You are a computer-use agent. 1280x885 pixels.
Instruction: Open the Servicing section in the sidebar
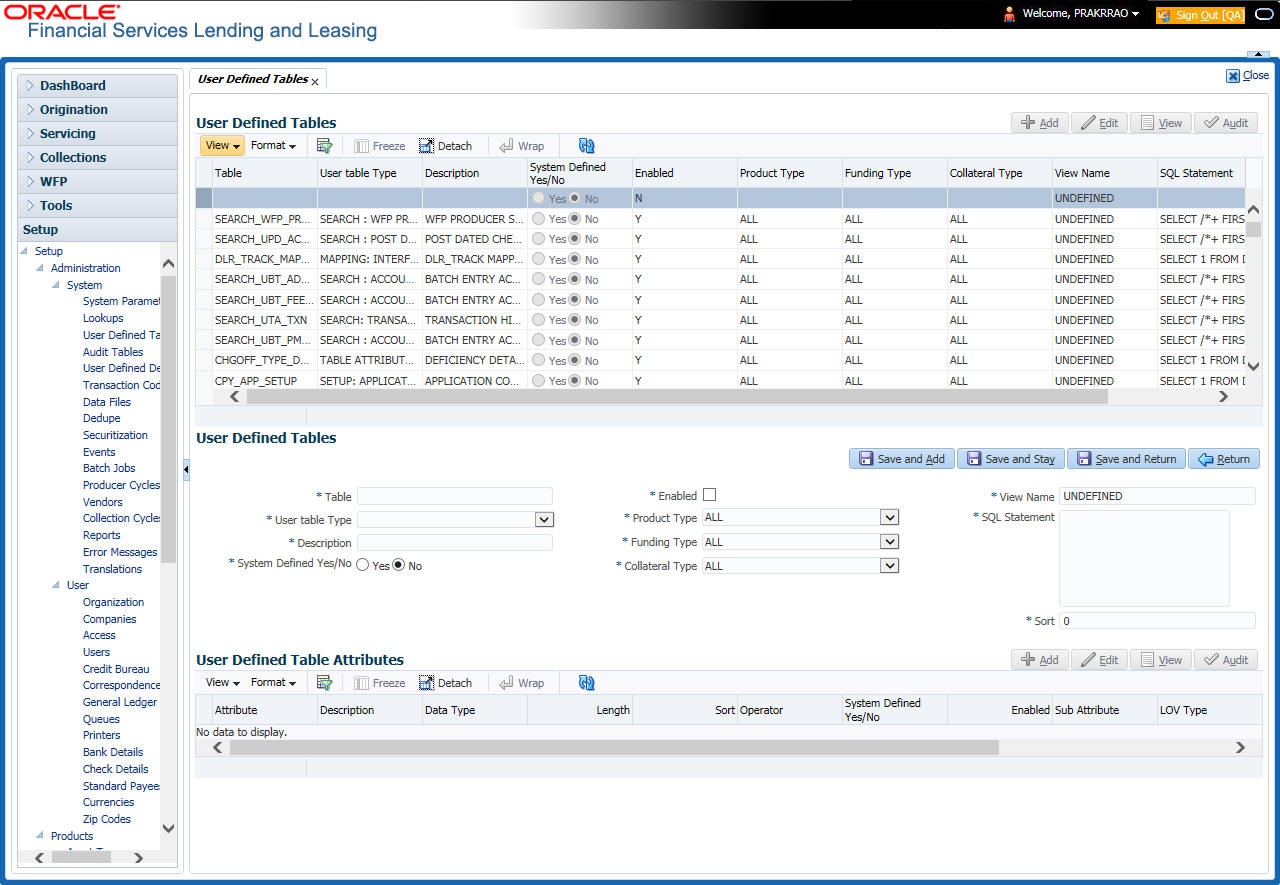click(68, 134)
